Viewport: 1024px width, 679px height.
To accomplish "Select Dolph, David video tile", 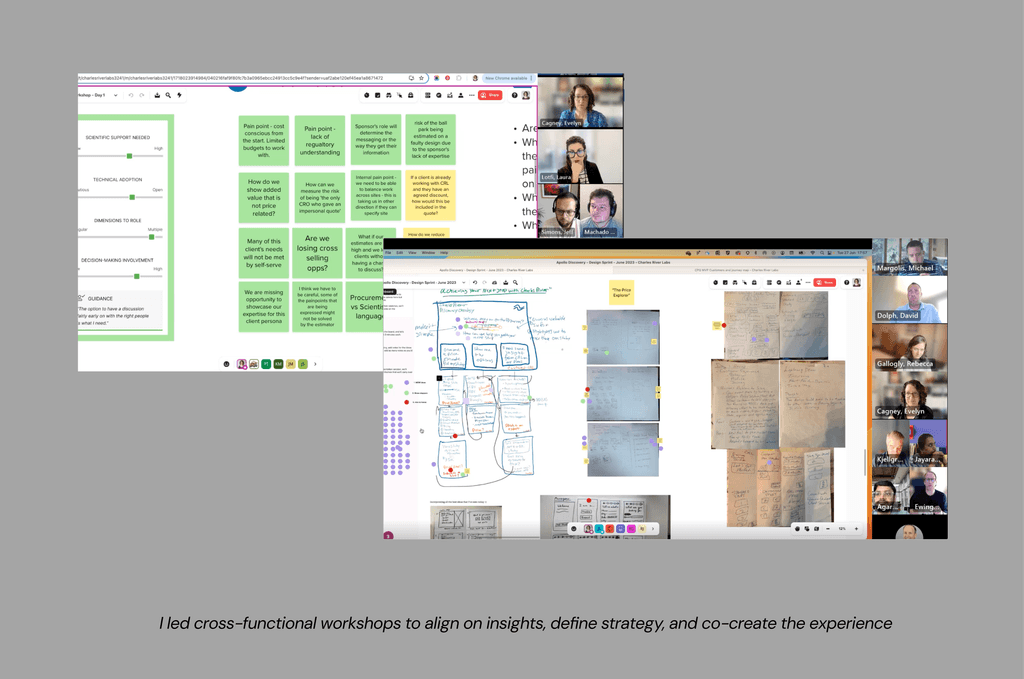I will [910, 299].
